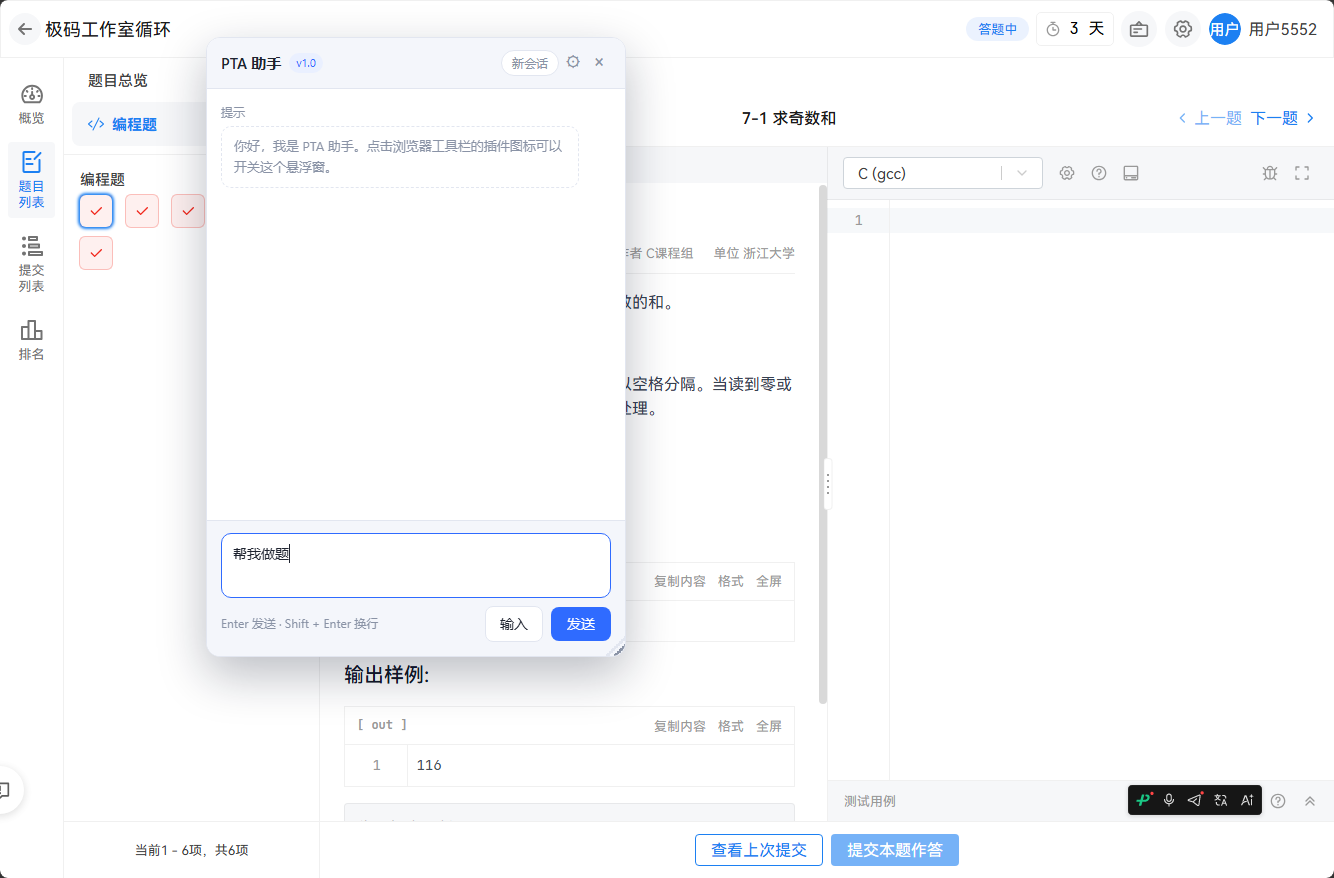Start a 新会话 in PTA assistant
Image resolution: width=1334 pixels, height=878 pixels.
(530, 63)
